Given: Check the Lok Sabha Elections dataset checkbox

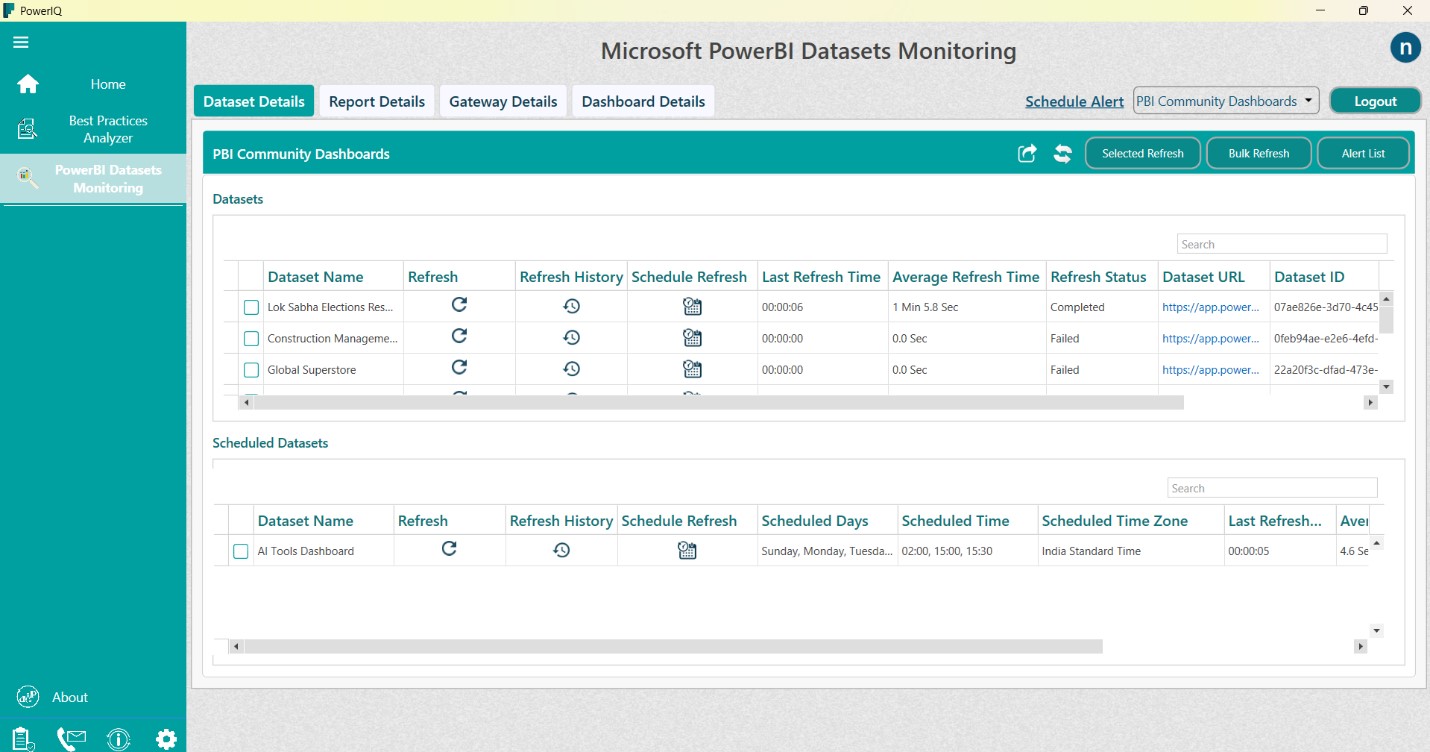Looking at the screenshot, I should tap(251, 307).
